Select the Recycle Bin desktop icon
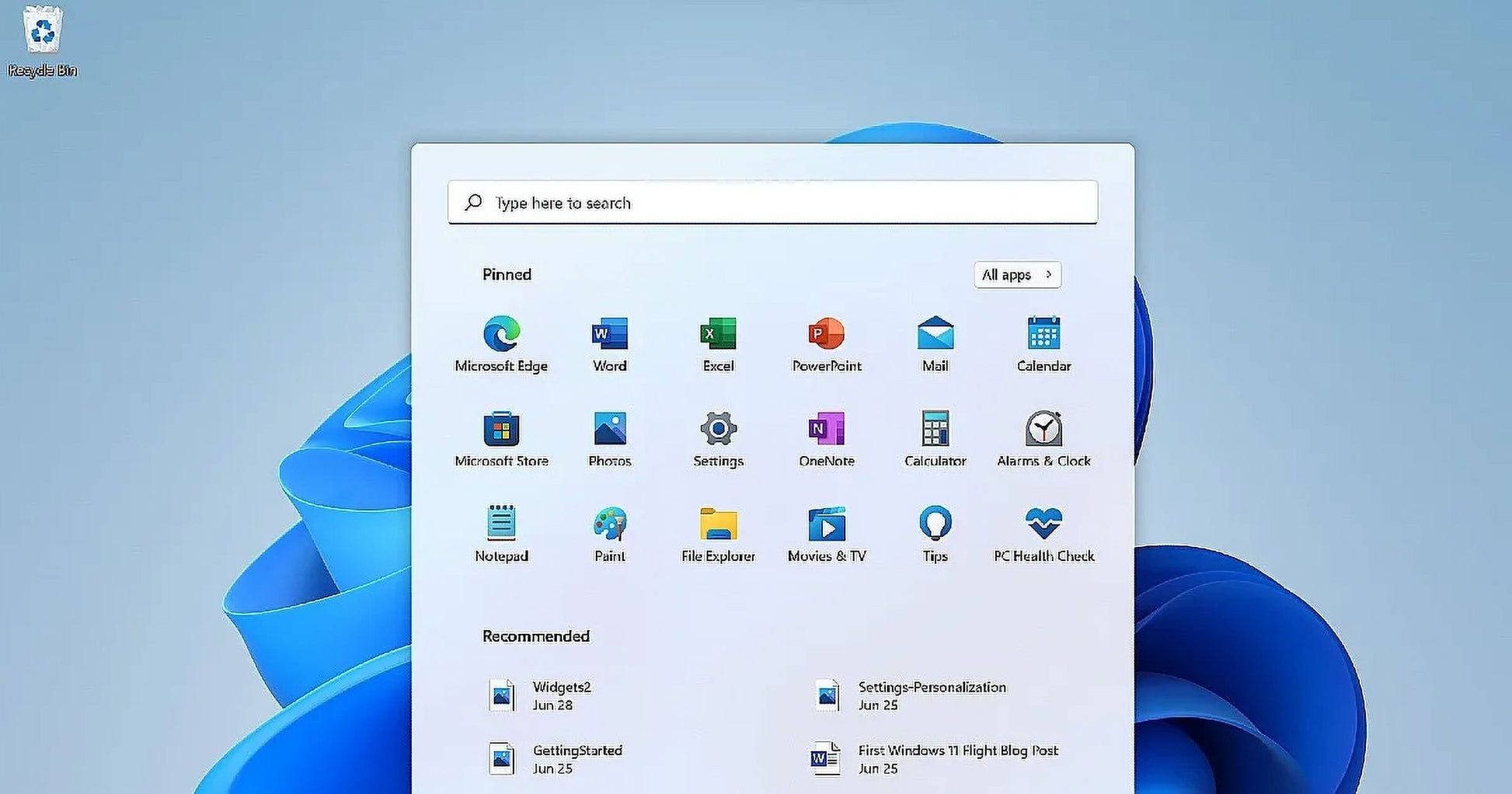This screenshot has width=1512, height=794. pyautogui.click(x=43, y=41)
